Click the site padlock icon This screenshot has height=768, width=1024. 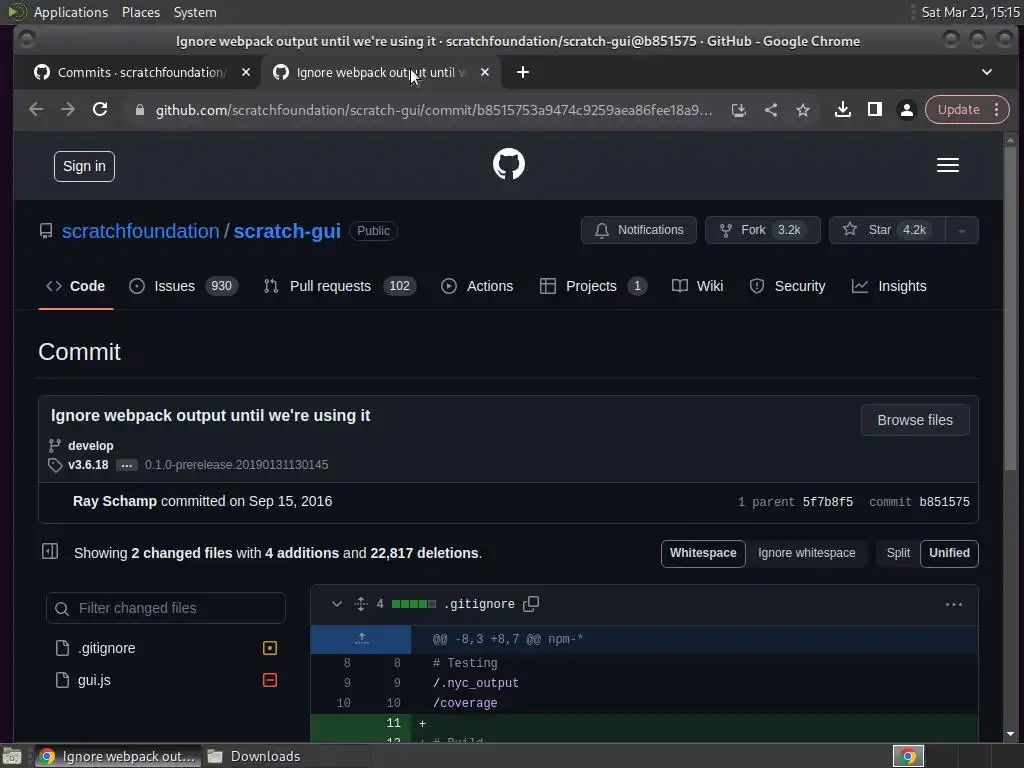point(139,110)
